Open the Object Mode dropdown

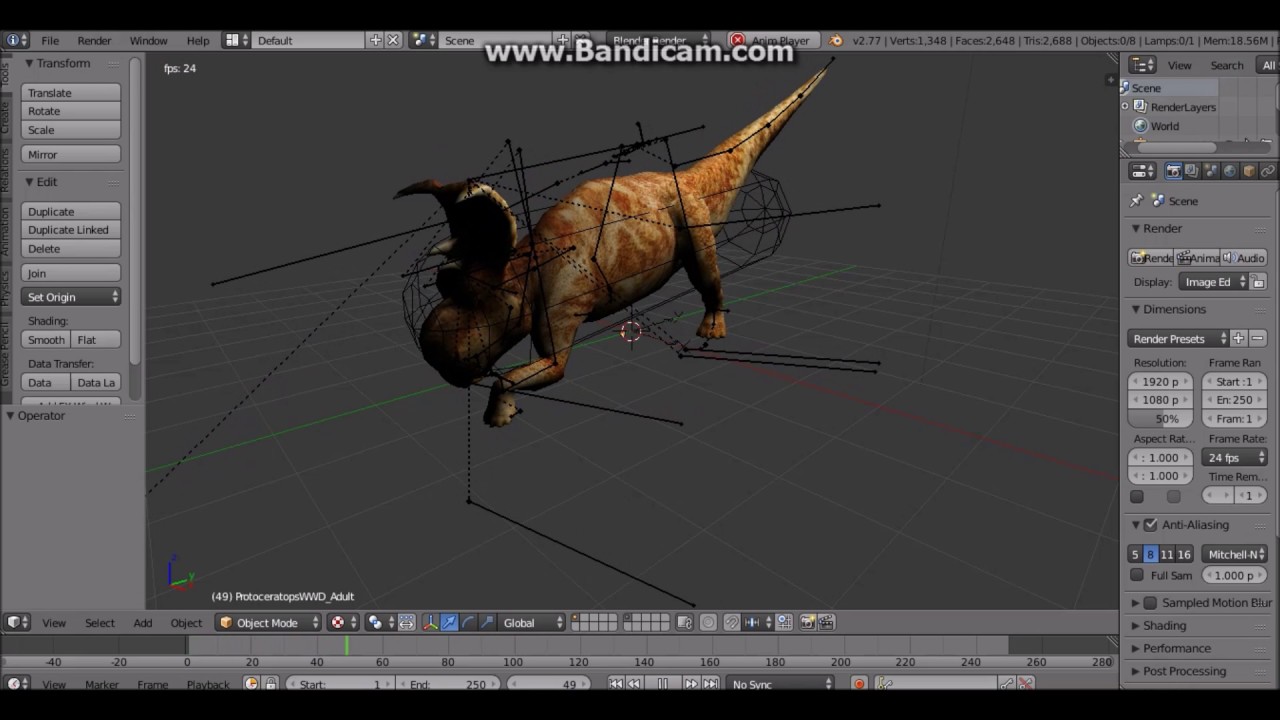[x=269, y=622]
